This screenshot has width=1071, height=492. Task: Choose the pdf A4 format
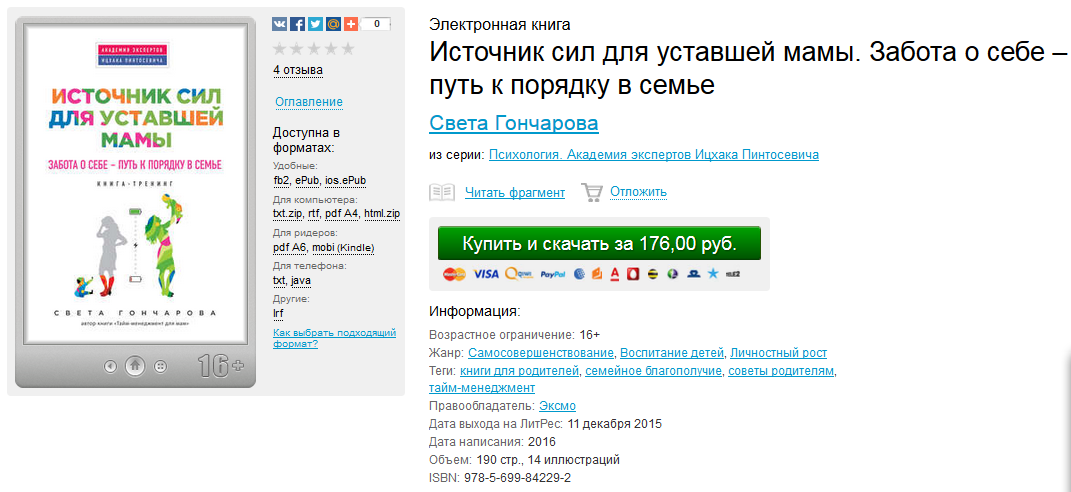tap(342, 213)
